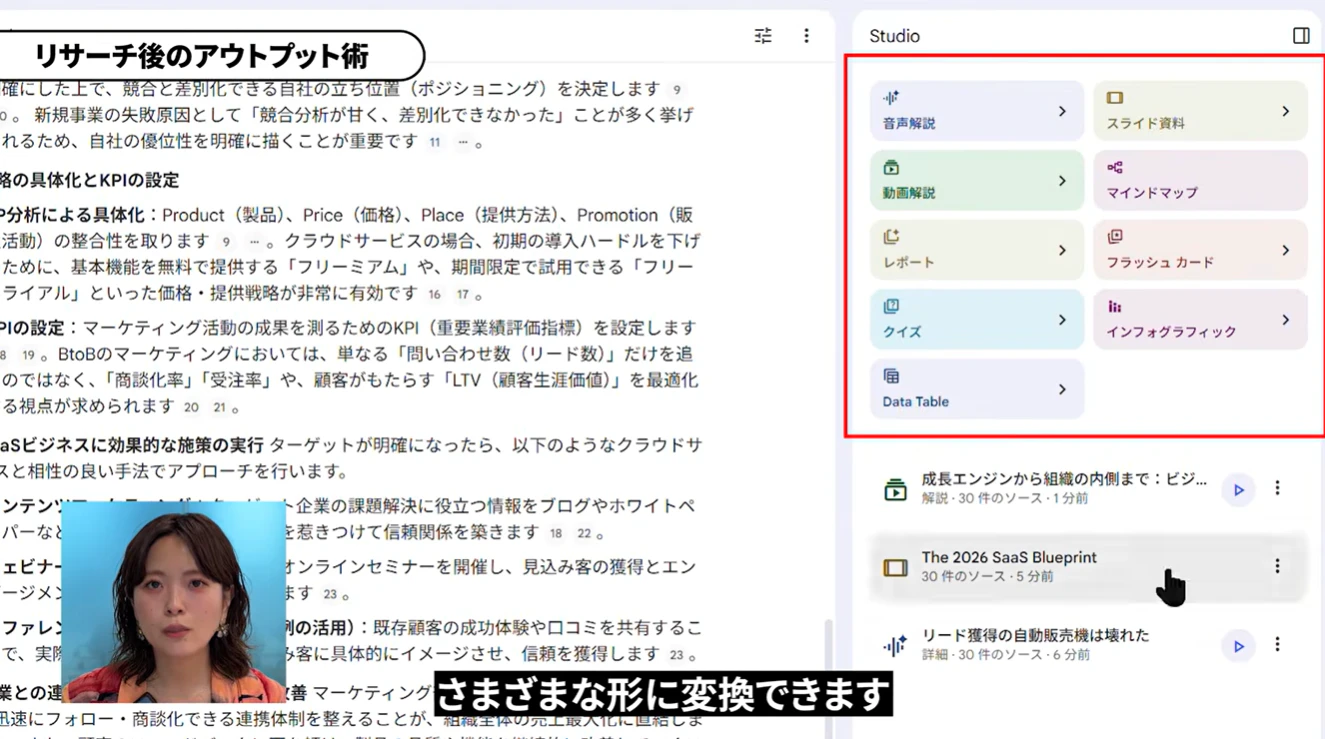Image resolution: width=1325 pixels, height=739 pixels.
Task: Play the リード獲得の自動販売機は壊れた audio overview
Action: pyautogui.click(x=1238, y=646)
